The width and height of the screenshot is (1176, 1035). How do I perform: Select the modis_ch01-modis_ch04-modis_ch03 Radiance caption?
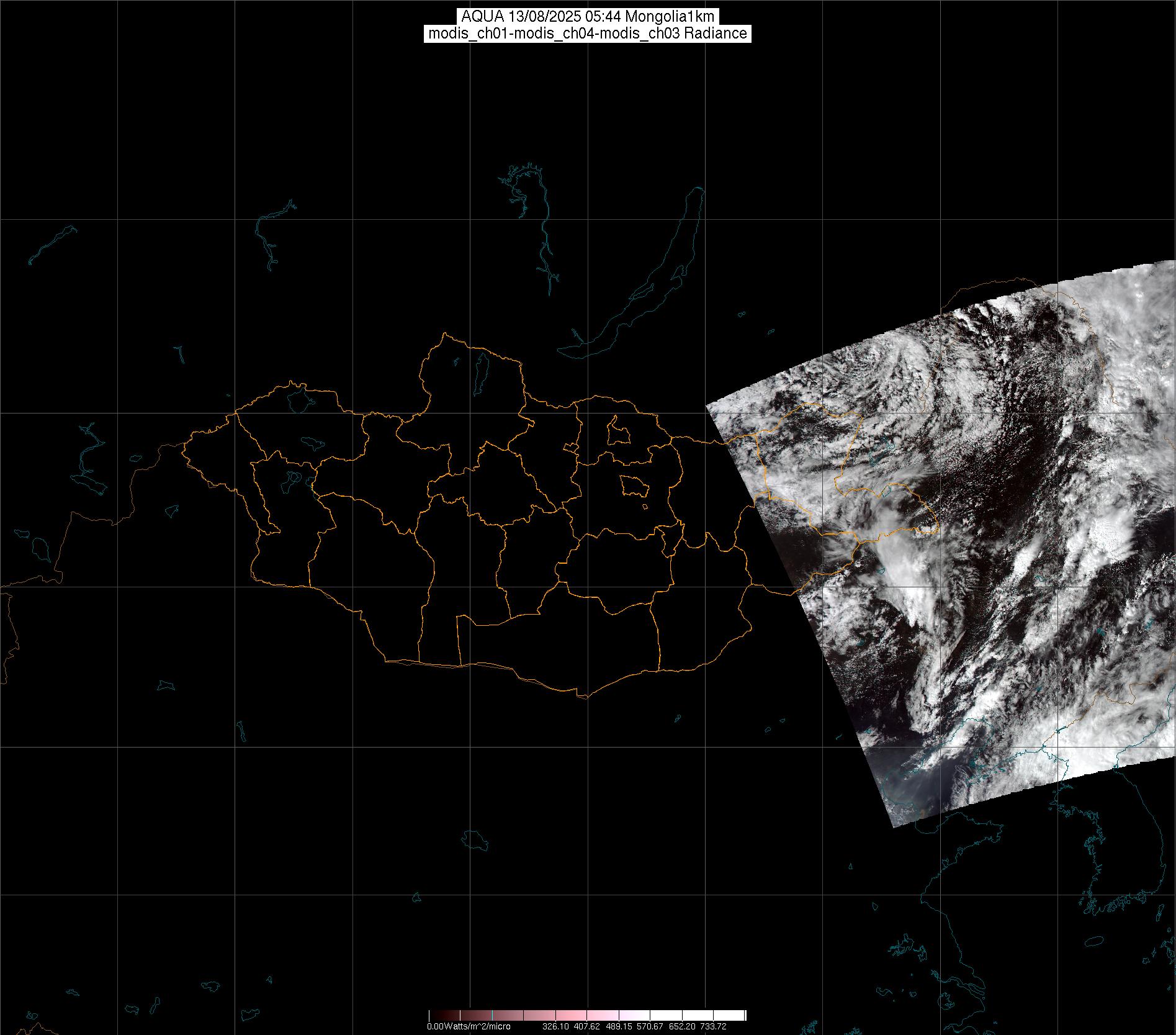[x=587, y=34]
